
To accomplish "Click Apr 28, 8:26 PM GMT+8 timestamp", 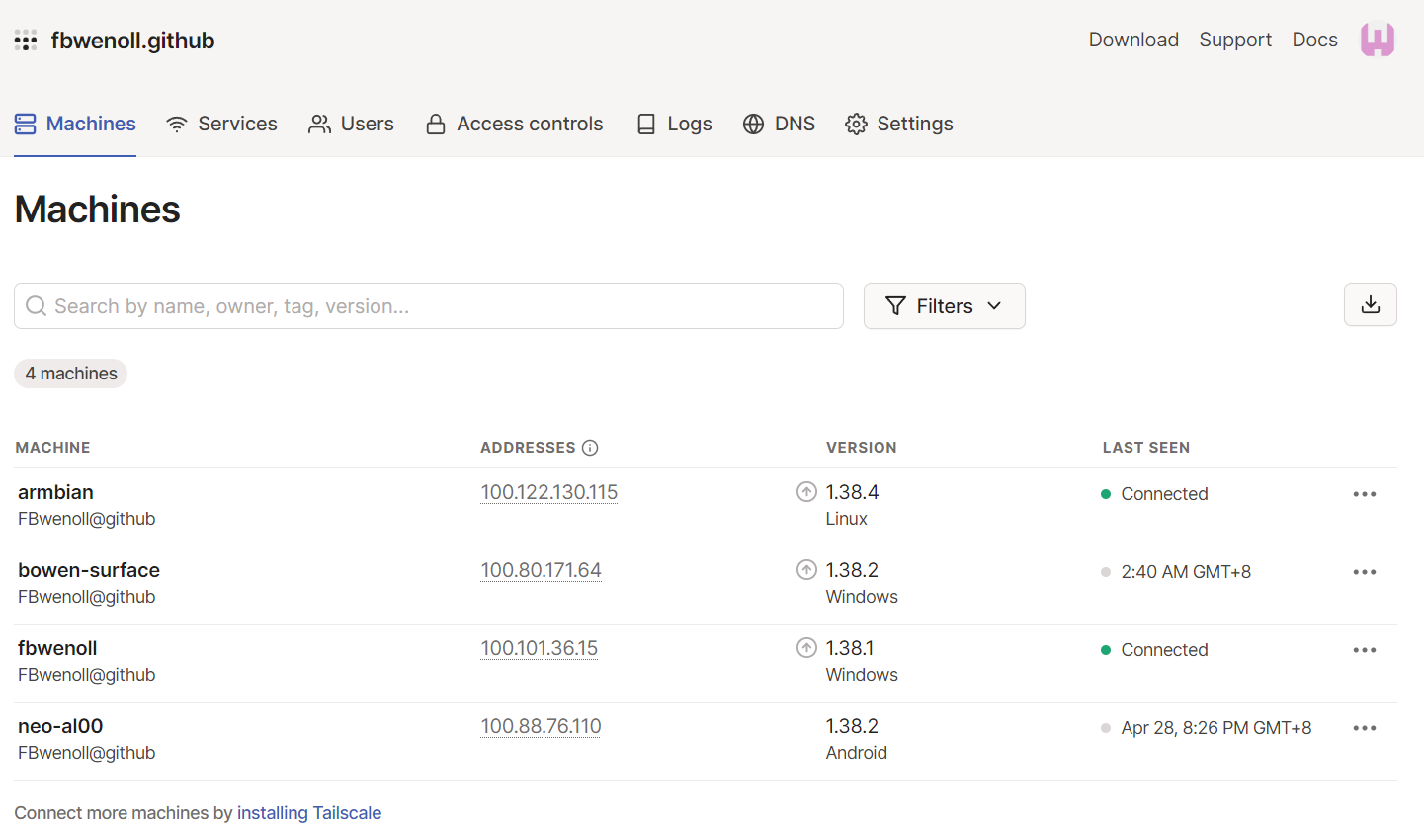I will click(x=1216, y=728).
